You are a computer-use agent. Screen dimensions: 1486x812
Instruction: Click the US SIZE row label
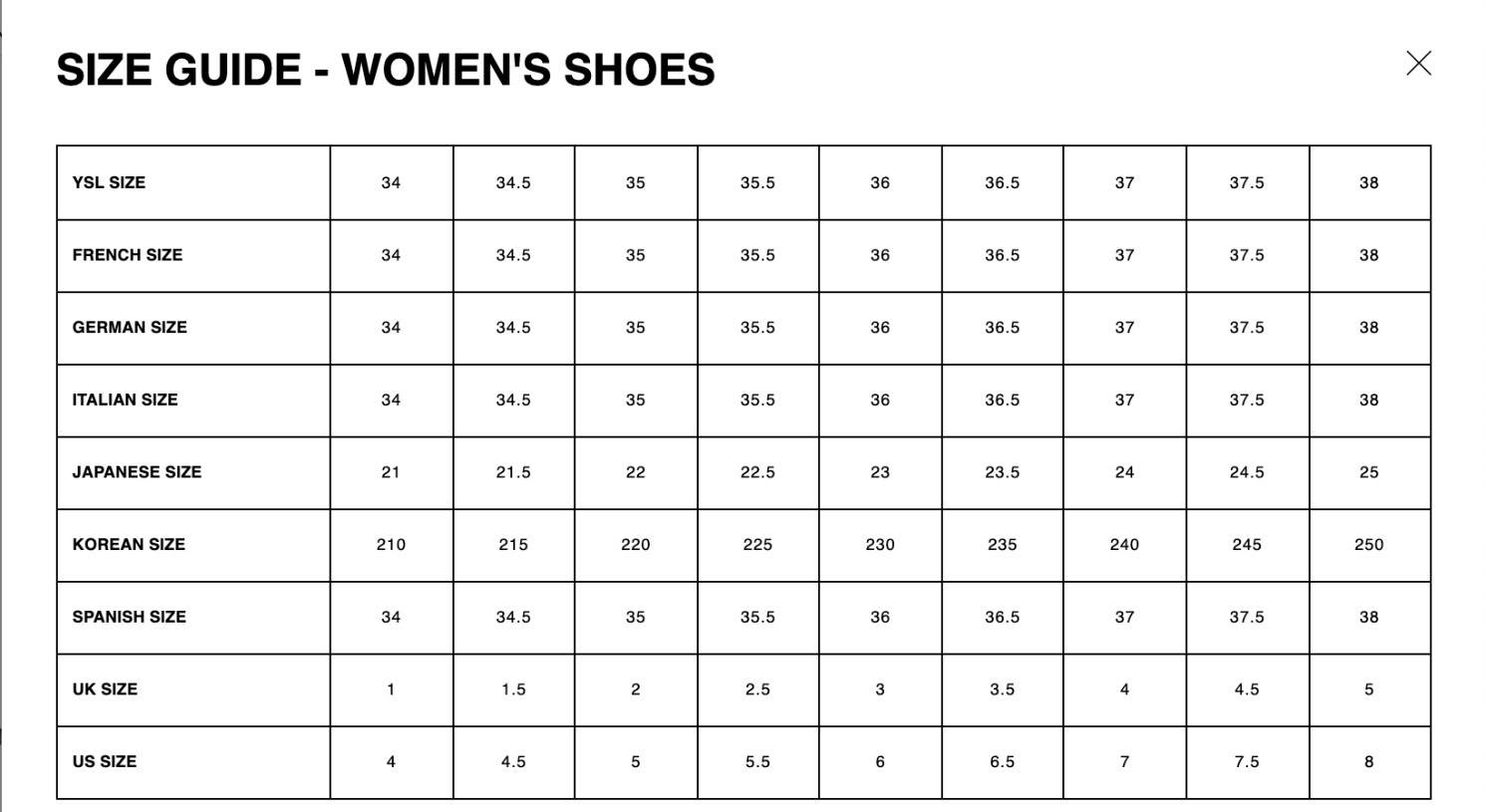tap(104, 761)
